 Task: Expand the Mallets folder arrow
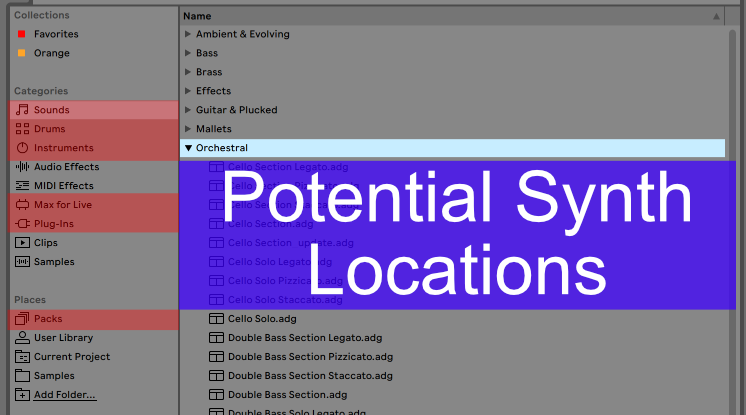coord(187,128)
